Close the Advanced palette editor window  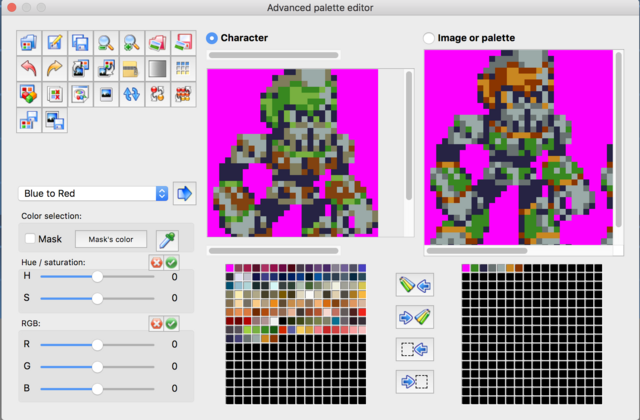point(12,7)
